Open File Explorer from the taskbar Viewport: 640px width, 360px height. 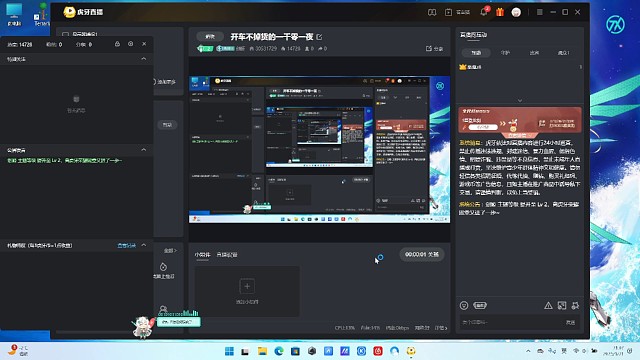point(262,351)
